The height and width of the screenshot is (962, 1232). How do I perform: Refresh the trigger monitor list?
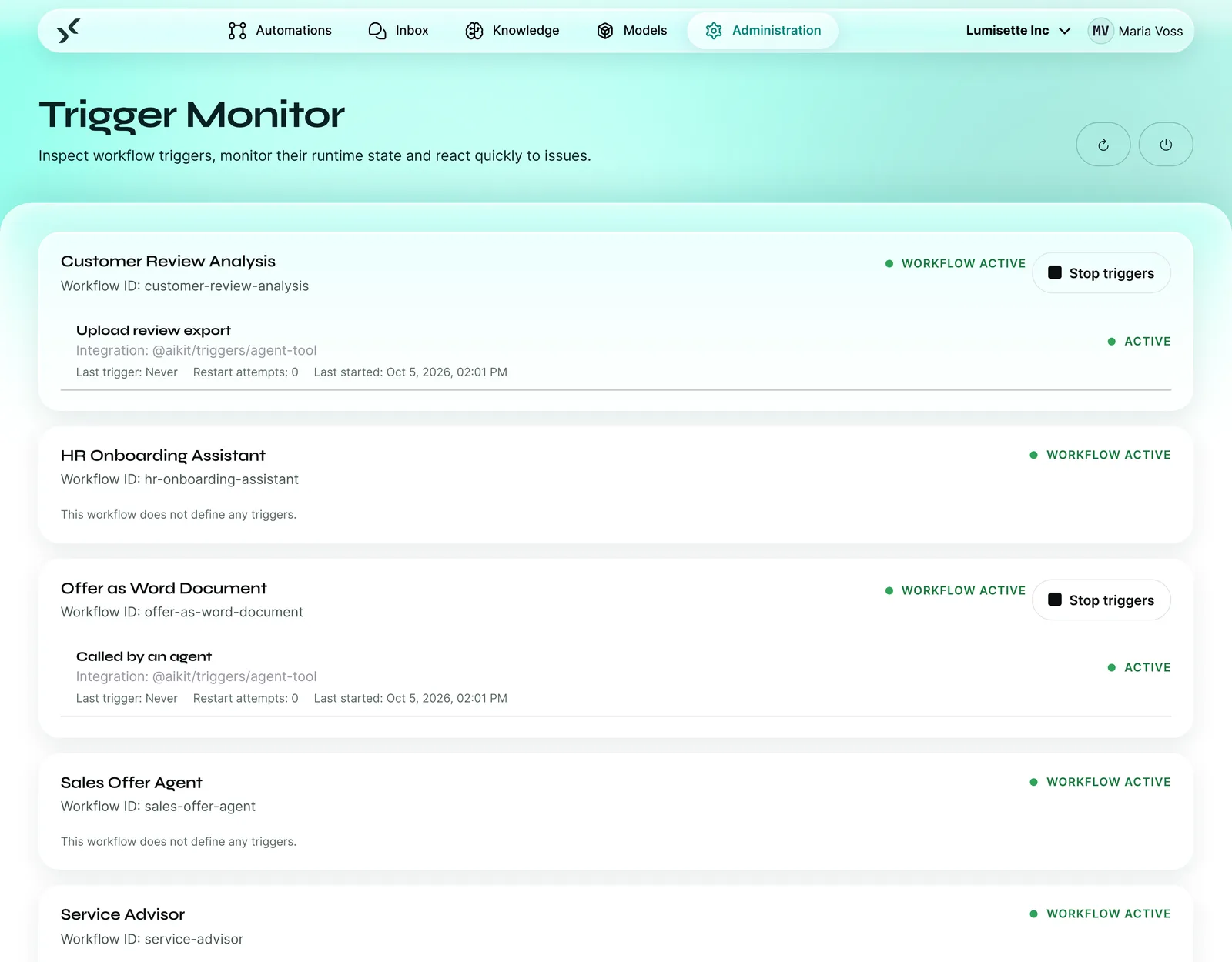(1103, 145)
